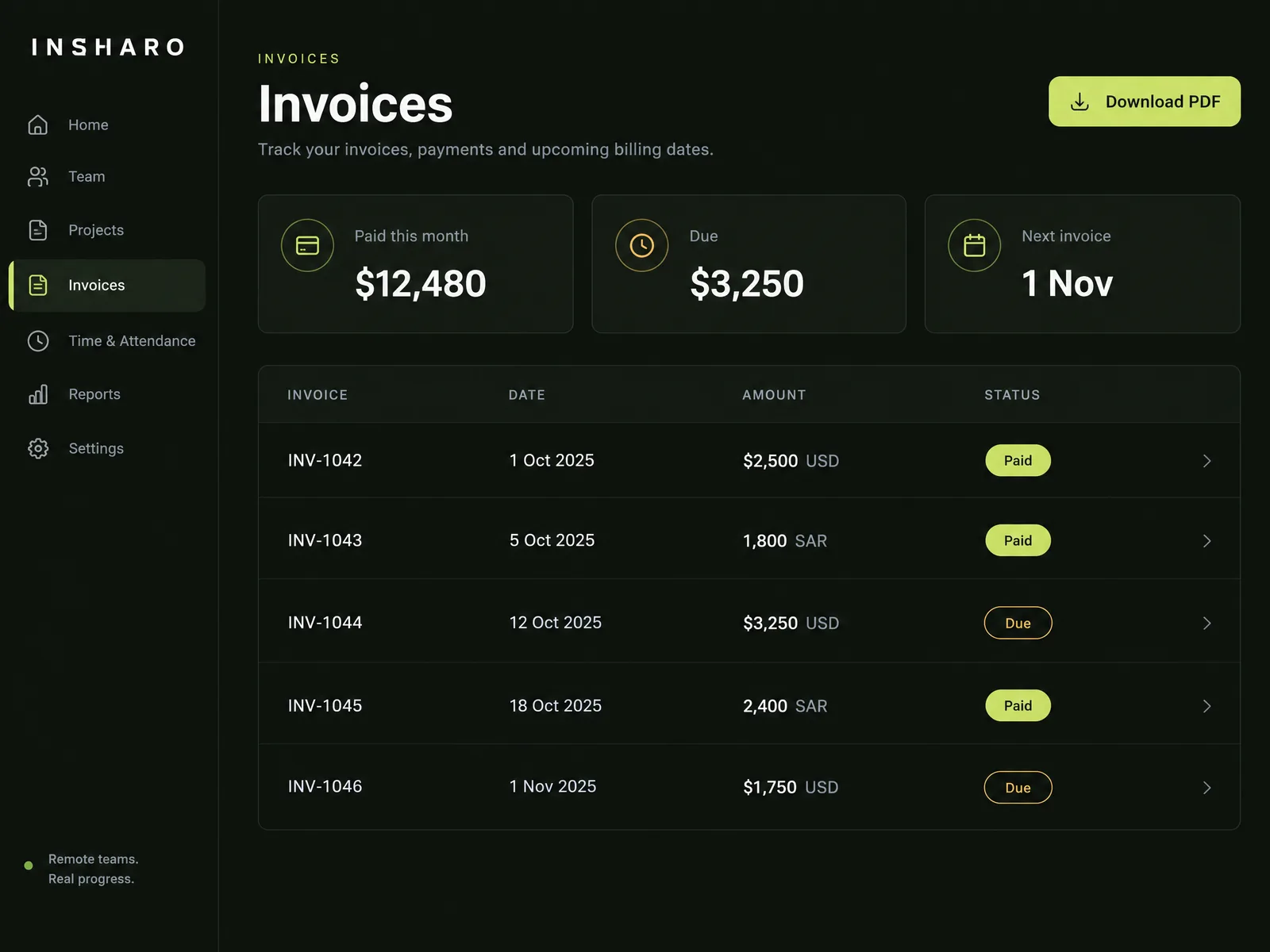Click Due badge for INV-1046

tap(1018, 788)
